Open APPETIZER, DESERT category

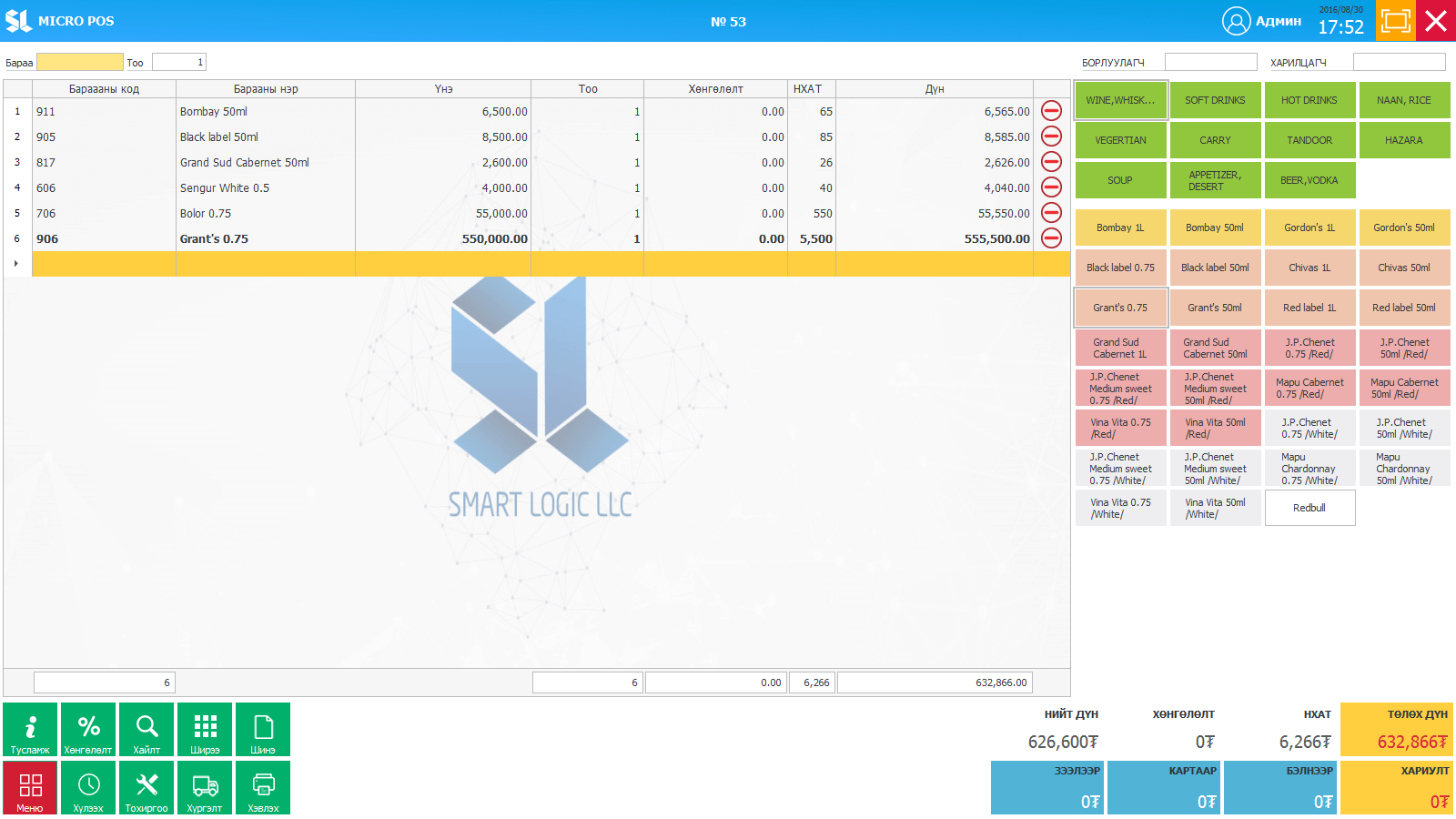pos(1215,180)
